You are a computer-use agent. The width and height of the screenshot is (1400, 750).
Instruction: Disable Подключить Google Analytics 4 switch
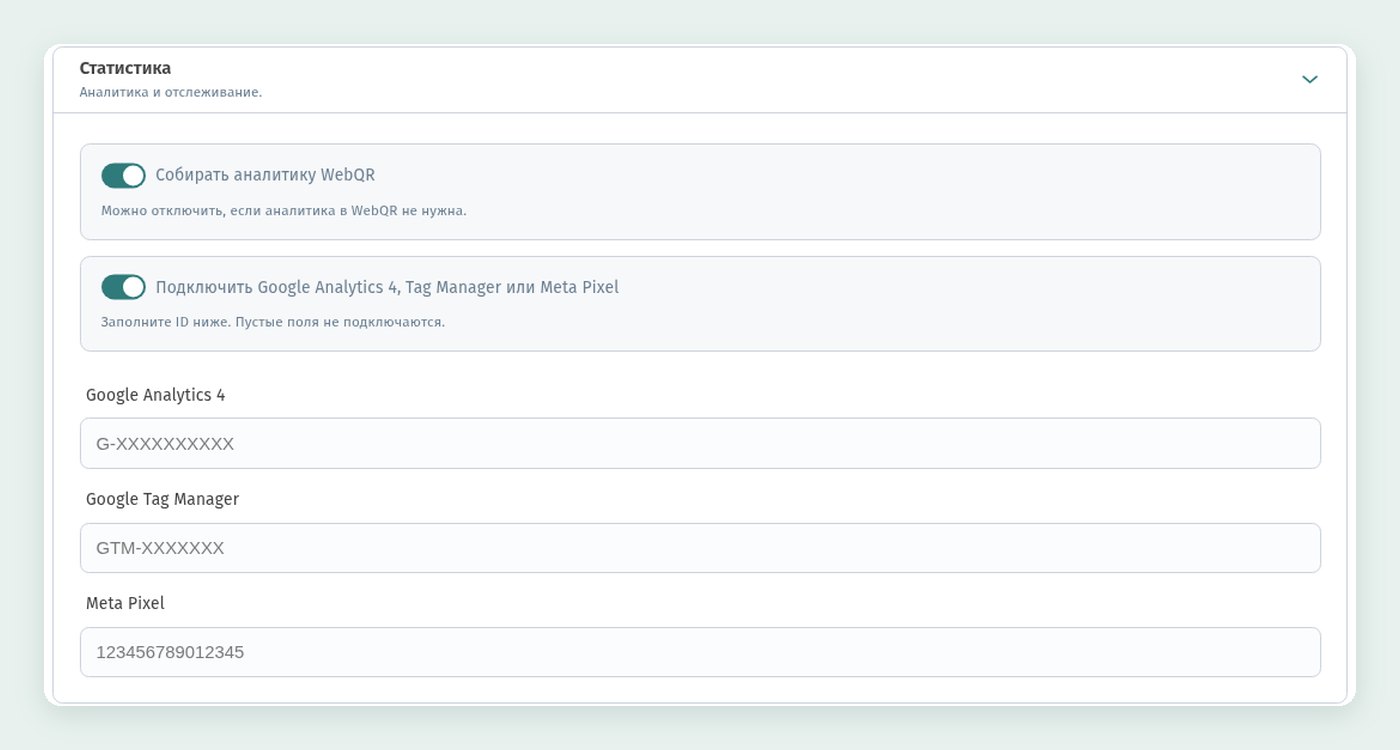pyautogui.click(x=123, y=287)
